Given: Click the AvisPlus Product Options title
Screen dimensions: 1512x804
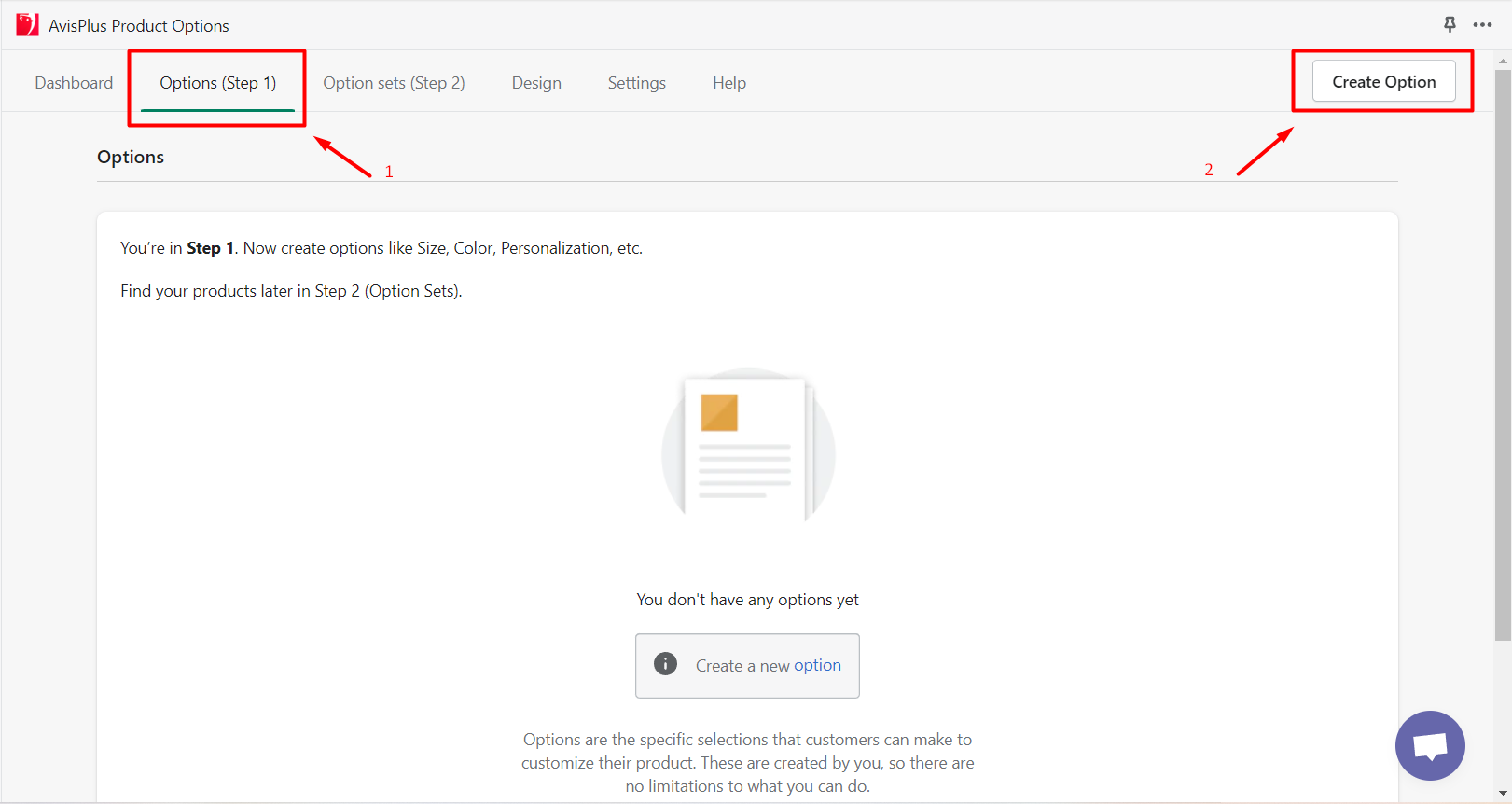Looking at the screenshot, I should click(x=139, y=26).
